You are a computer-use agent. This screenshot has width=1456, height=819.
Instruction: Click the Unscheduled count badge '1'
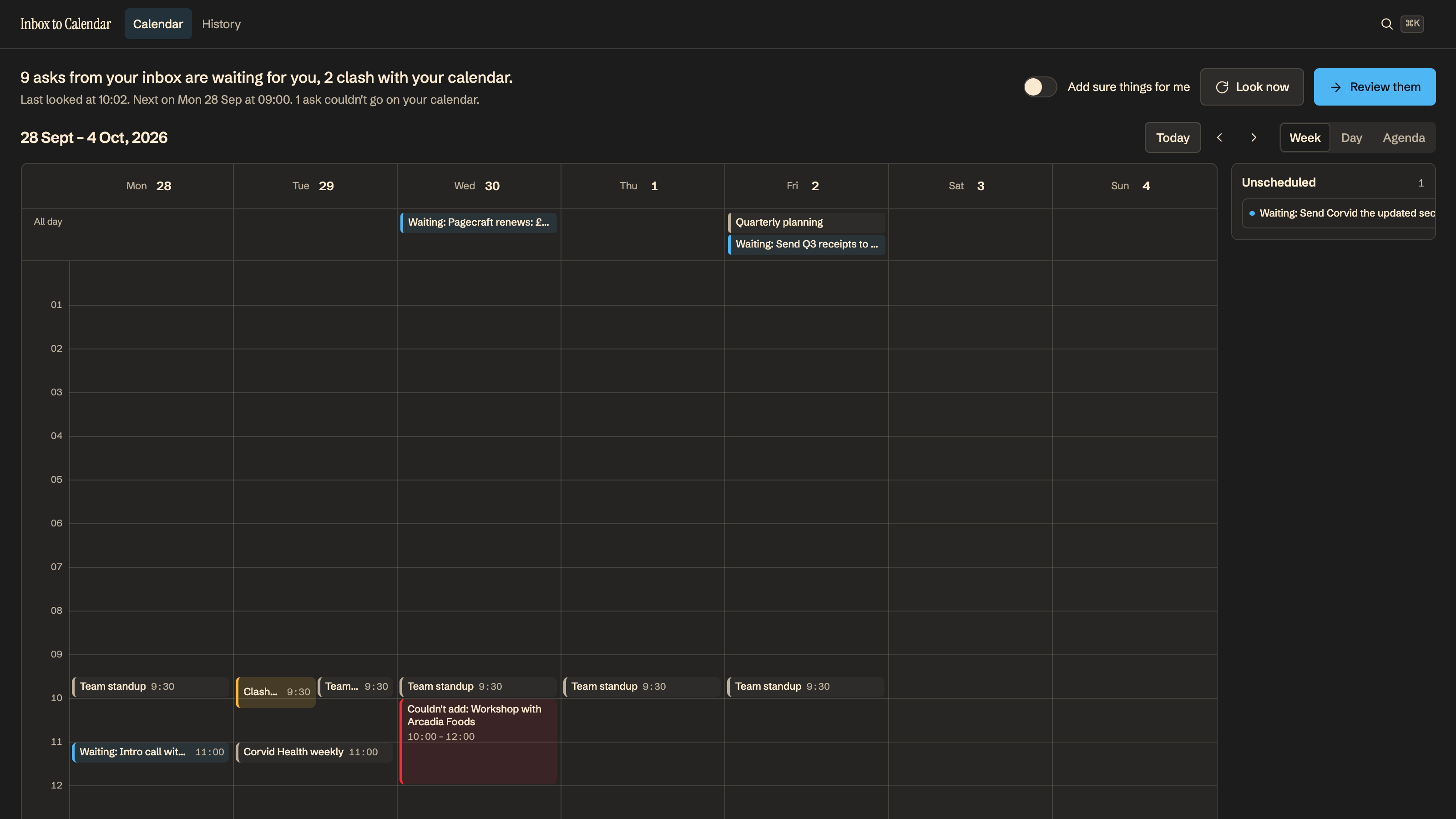coord(1421,182)
